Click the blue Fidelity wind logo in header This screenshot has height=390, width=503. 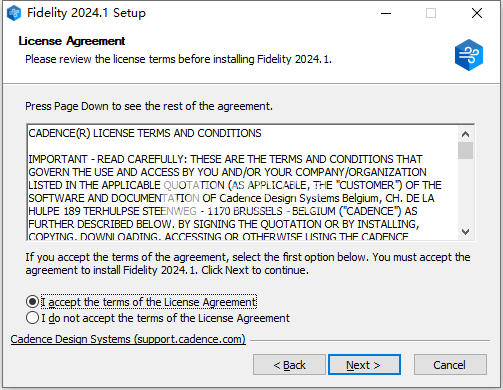tap(469, 55)
